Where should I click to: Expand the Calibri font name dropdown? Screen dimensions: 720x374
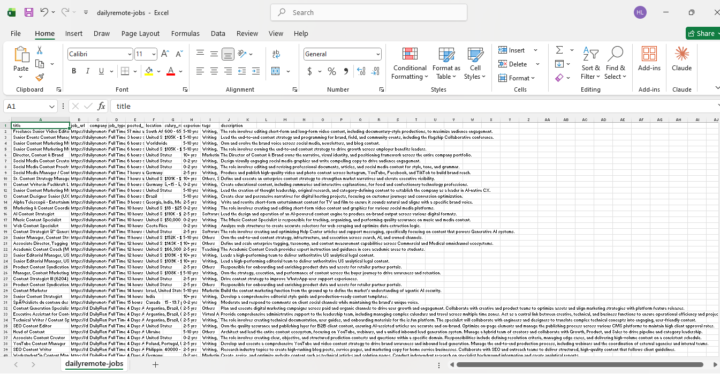[129, 54]
